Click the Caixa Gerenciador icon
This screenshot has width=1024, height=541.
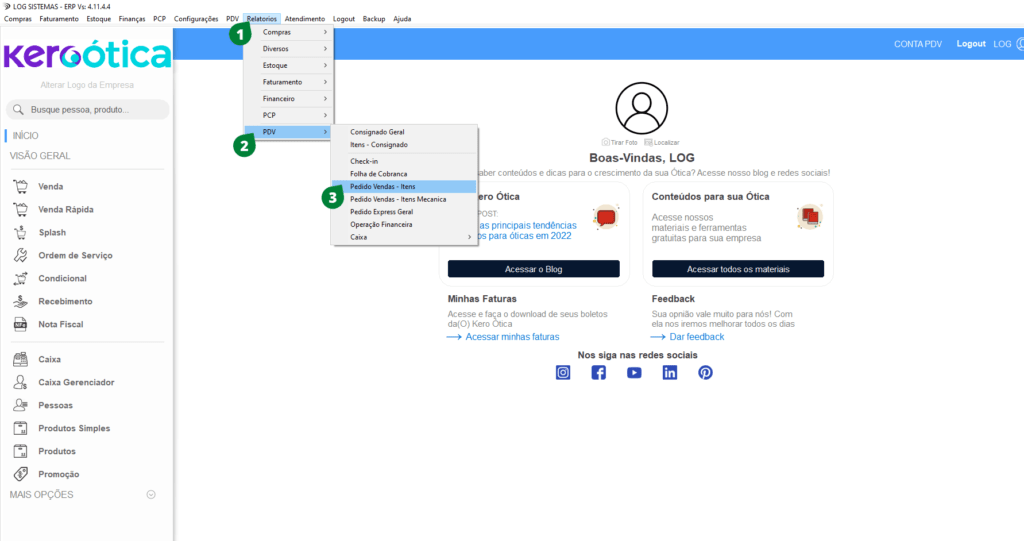click(x=21, y=382)
